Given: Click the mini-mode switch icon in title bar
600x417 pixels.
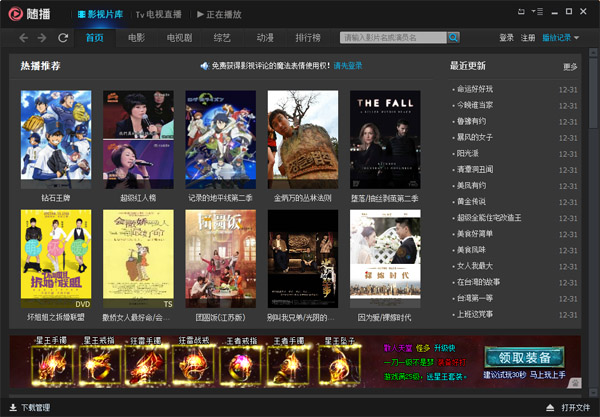Looking at the screenshot, I should pos(521,11).
